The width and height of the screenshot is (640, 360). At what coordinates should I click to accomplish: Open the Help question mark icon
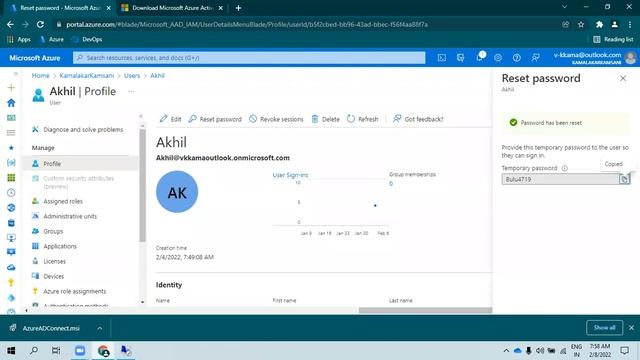(x=517, y=58)
